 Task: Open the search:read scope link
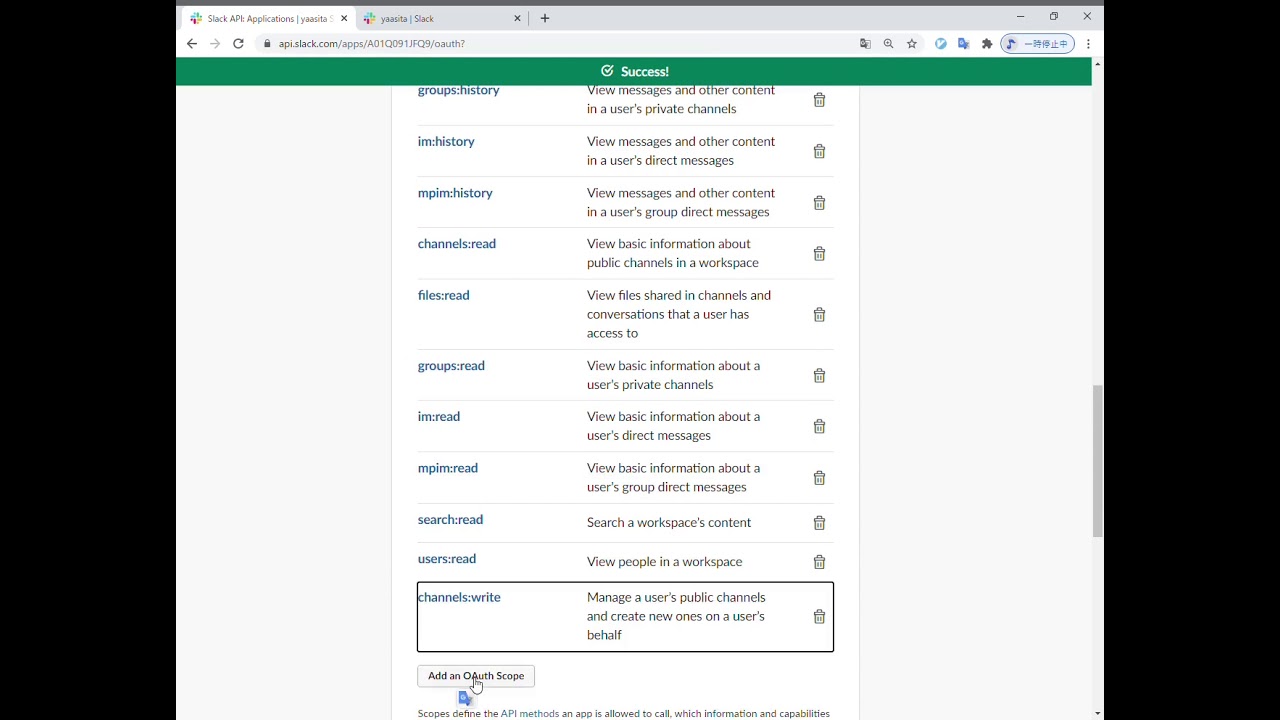[x=450, y=520]
